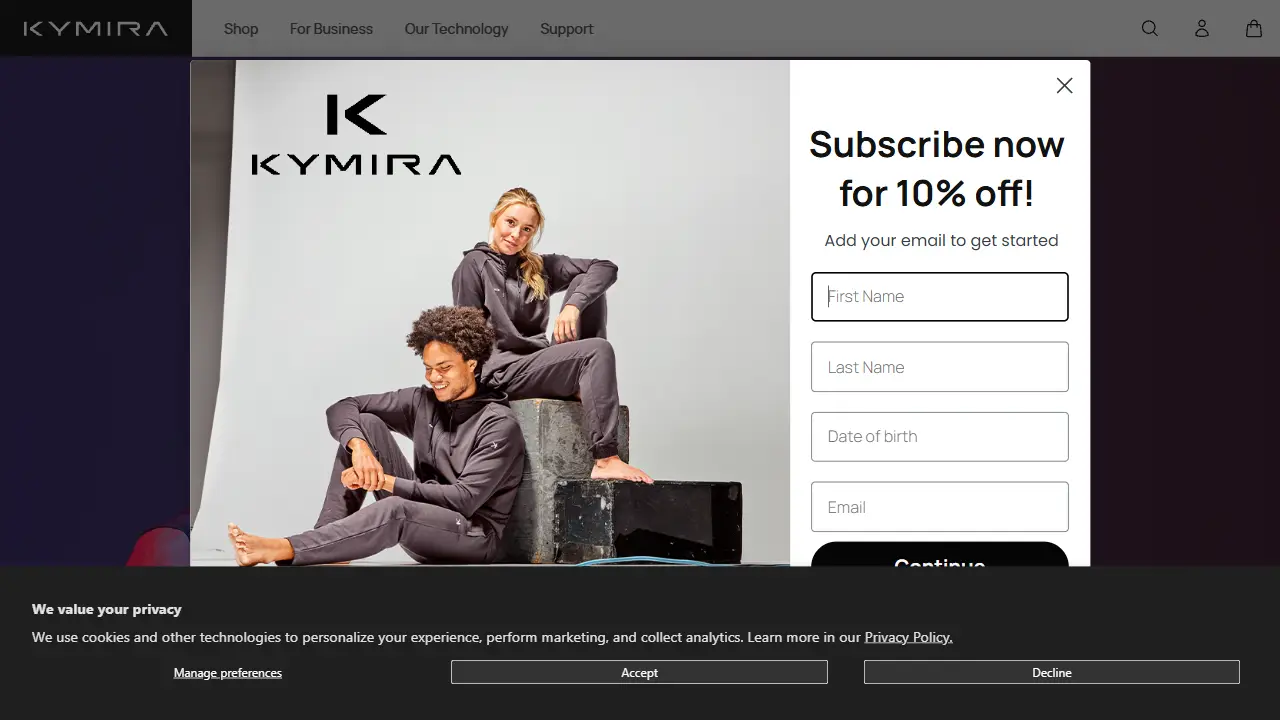Open the Privacy Policy link
This screenshot has height=720, width=1280.
908,637
